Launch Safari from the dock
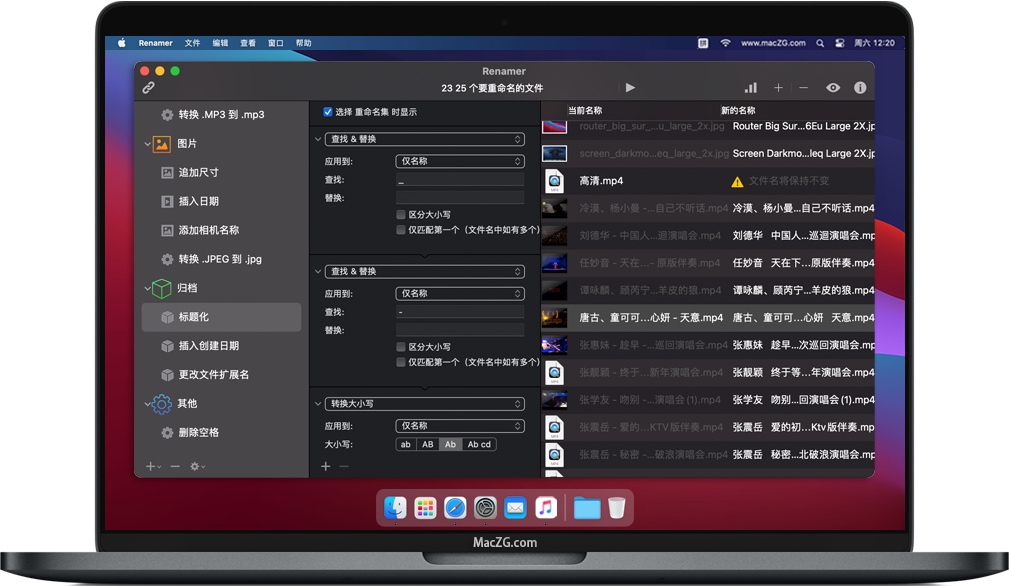Viewport: 1009px width, 586px height. 455,508
